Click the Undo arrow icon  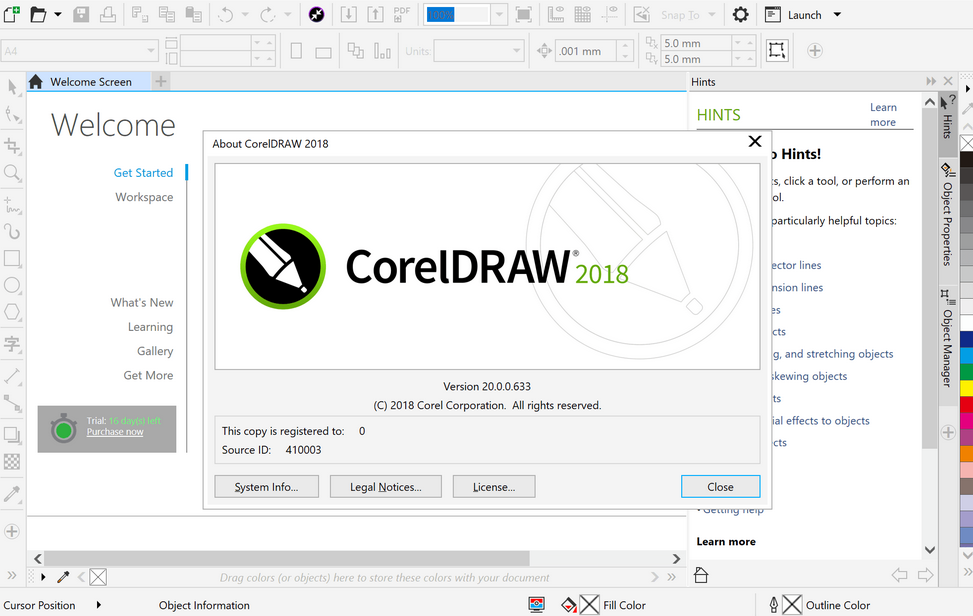[x=225, y=15]
